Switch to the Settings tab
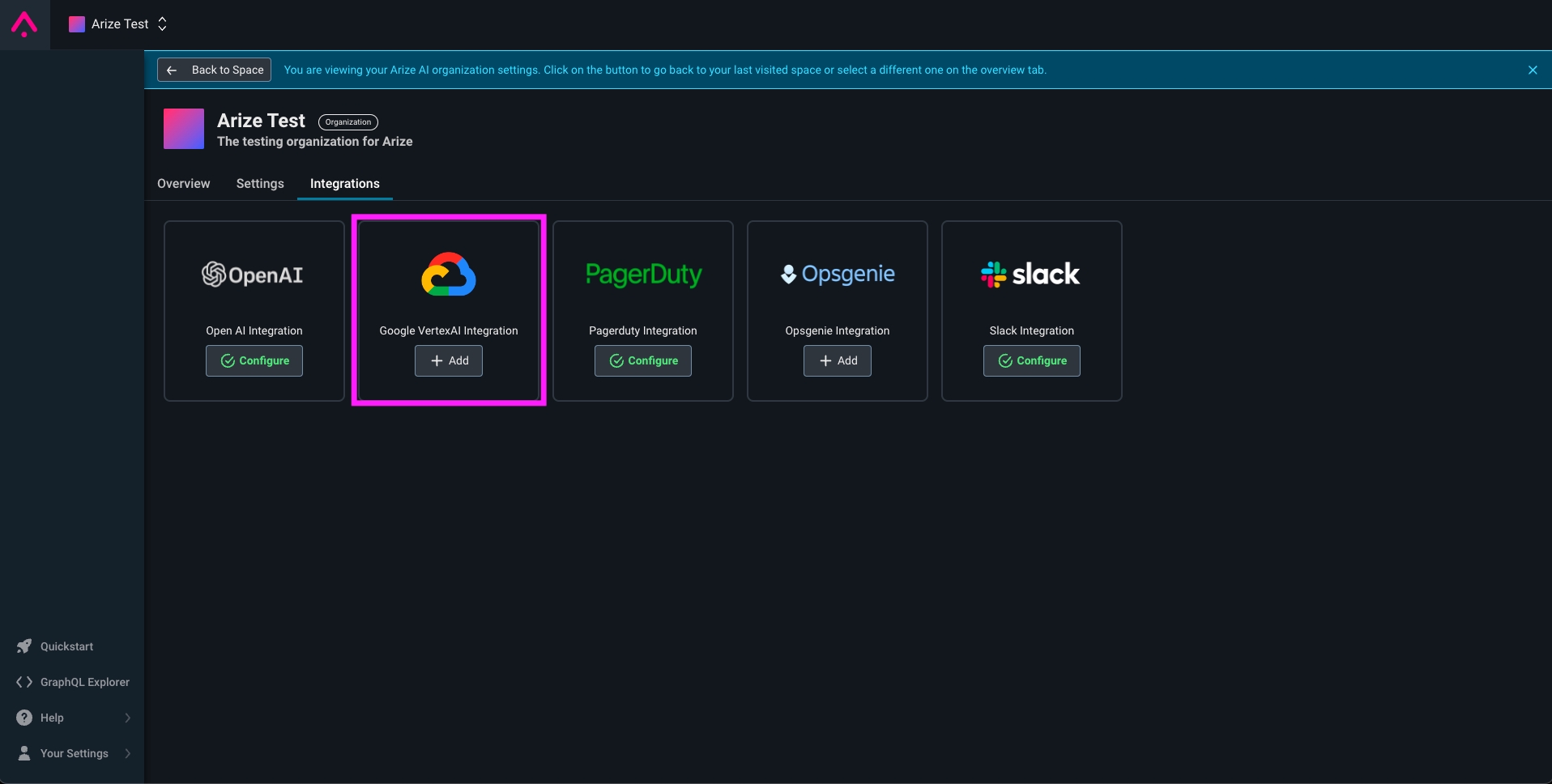The image size is (1552, 784). click(260, 184)
